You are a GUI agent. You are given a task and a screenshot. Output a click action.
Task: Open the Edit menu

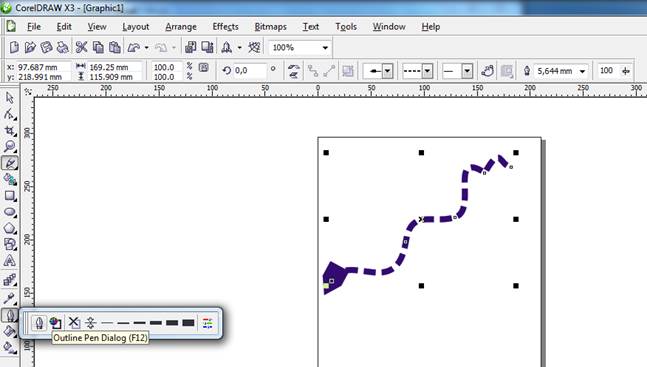(x=64, y=27)
